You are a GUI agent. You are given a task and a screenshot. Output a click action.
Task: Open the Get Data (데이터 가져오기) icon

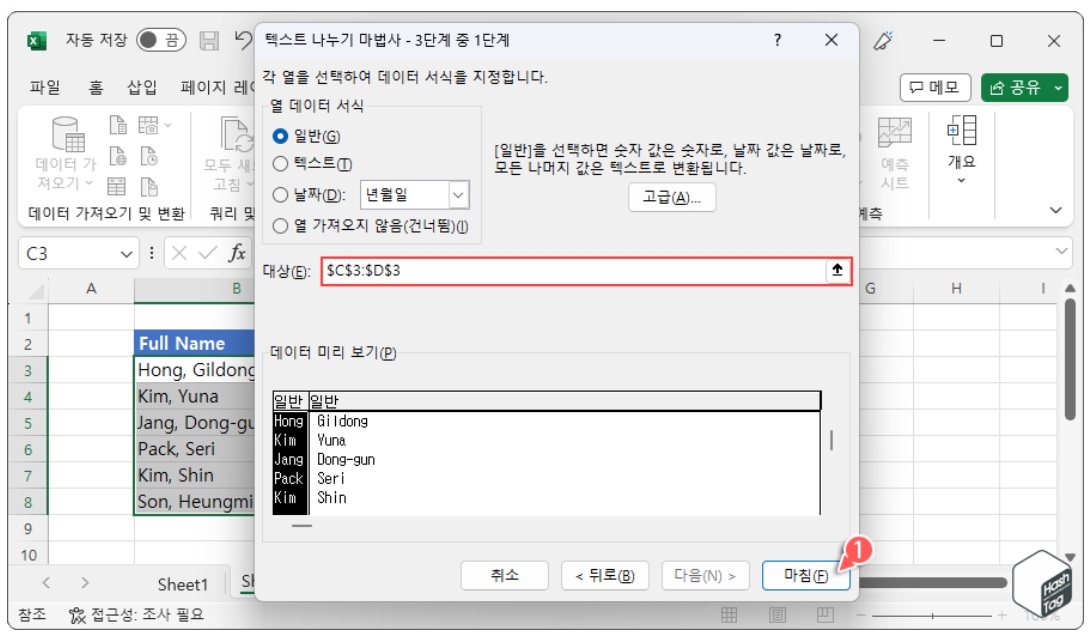pyautogui.click(x=67, y=134)
